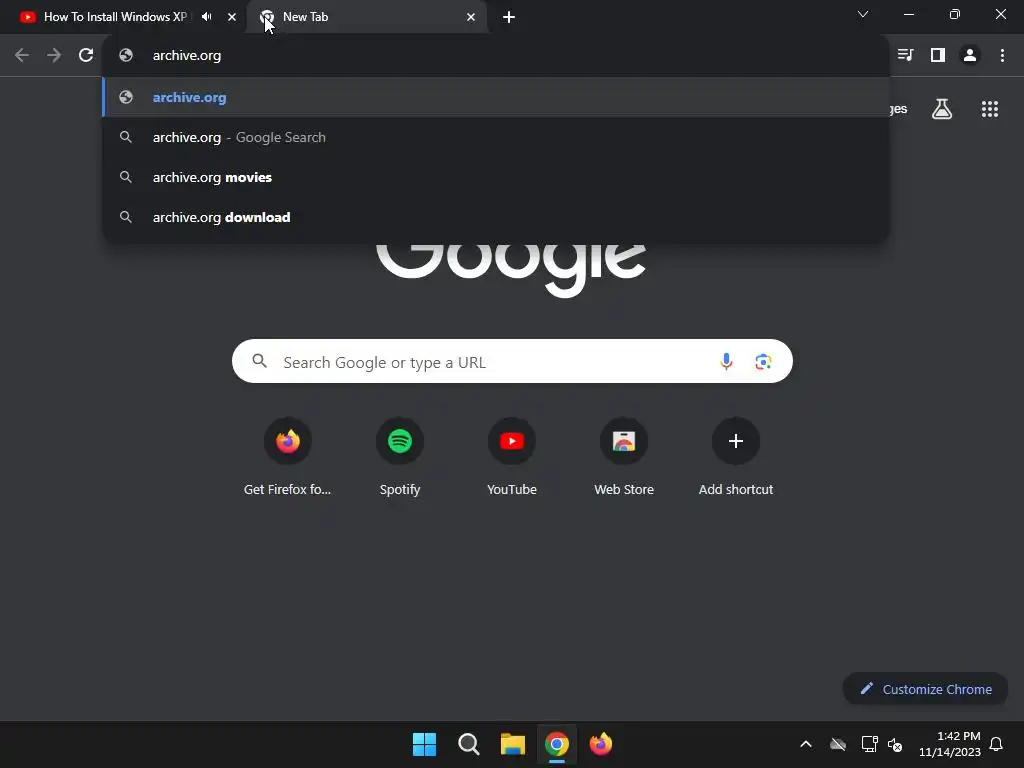Image resolution: width=1024 pixels, height=768 pixels.
Task: Open the Chrome side panel
Action: (938, 56)
